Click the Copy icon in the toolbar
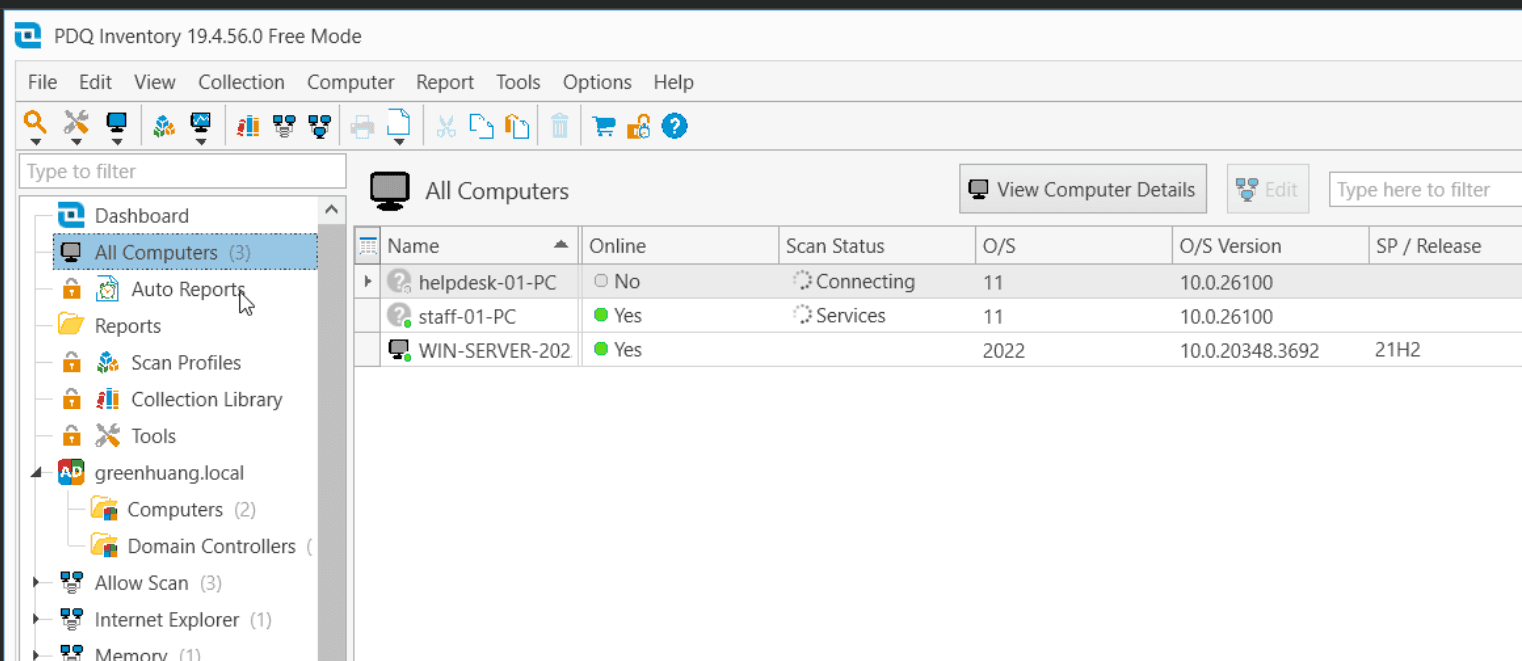This screenshot has height=661, width=1522. point(482,126)
